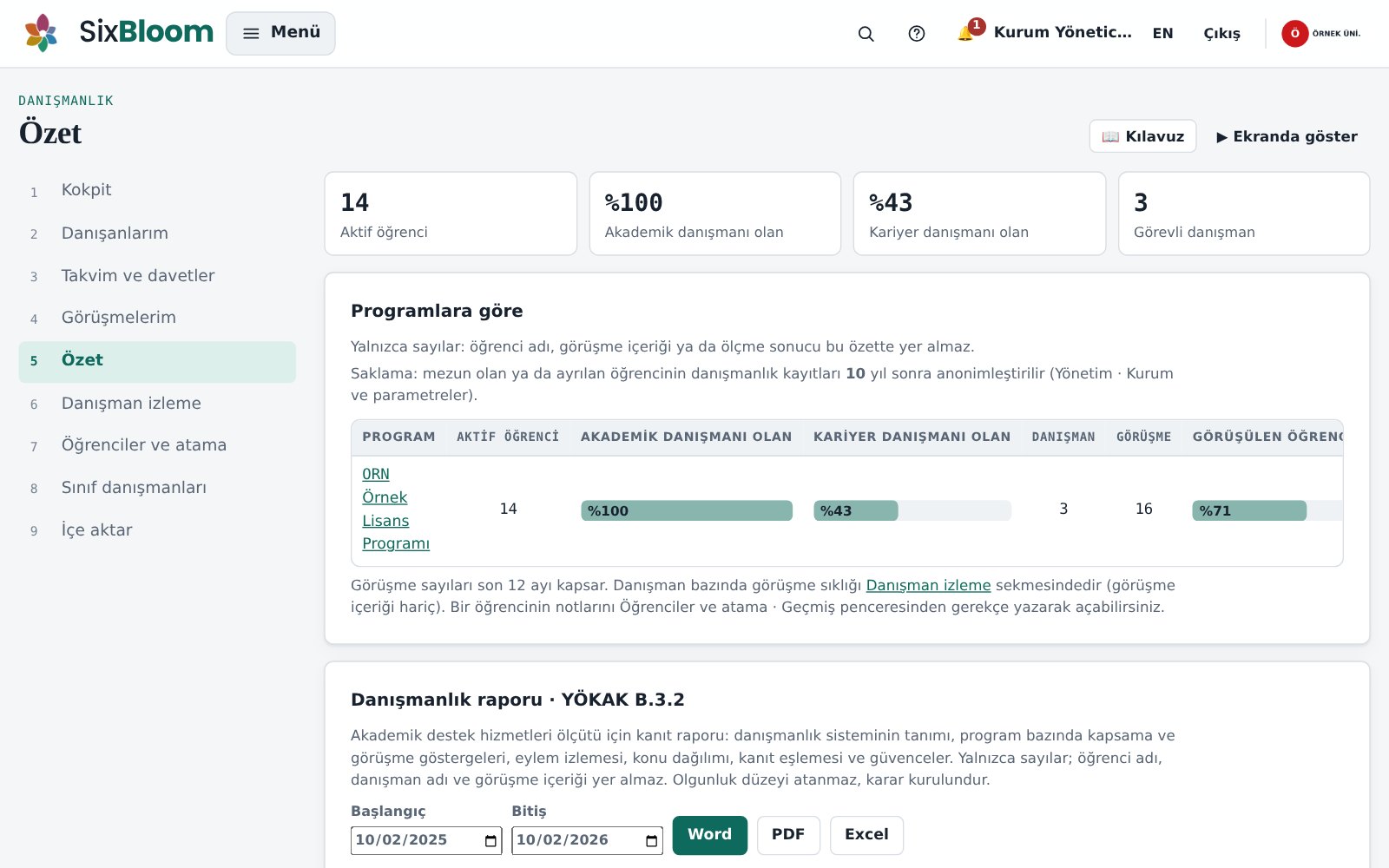Click the %71 interviewed students progress bar
Image resolution: width=1389 pixels, height=868 pixels.
point(1267,510)
